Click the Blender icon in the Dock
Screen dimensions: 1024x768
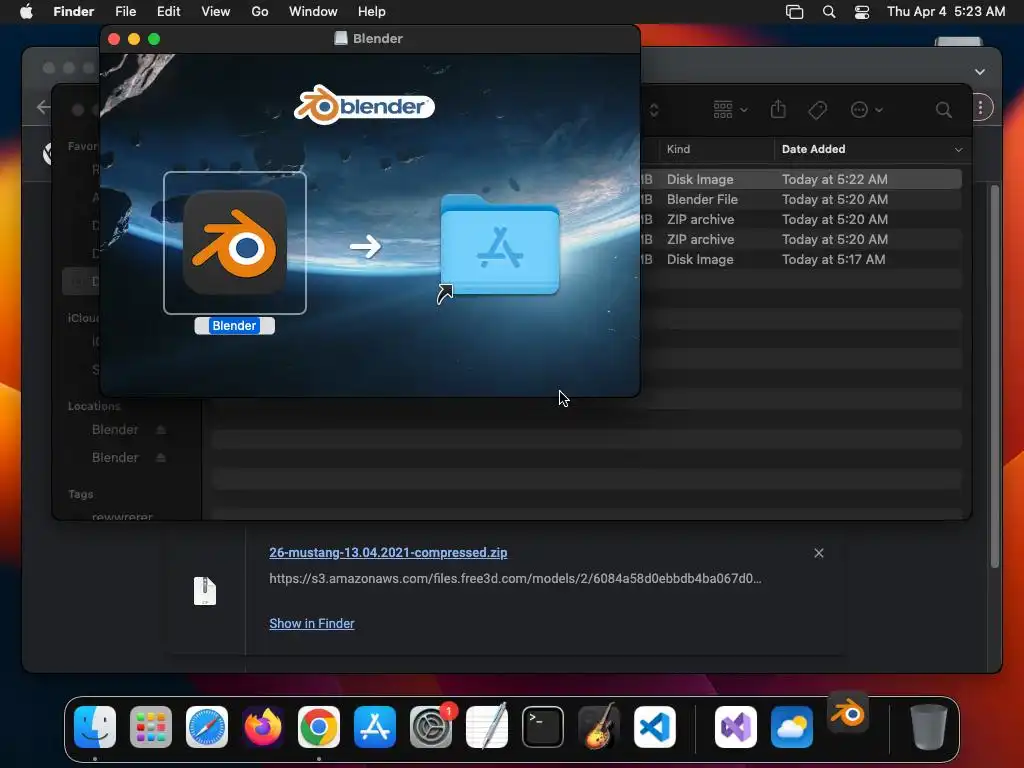[x=848, y=713]
